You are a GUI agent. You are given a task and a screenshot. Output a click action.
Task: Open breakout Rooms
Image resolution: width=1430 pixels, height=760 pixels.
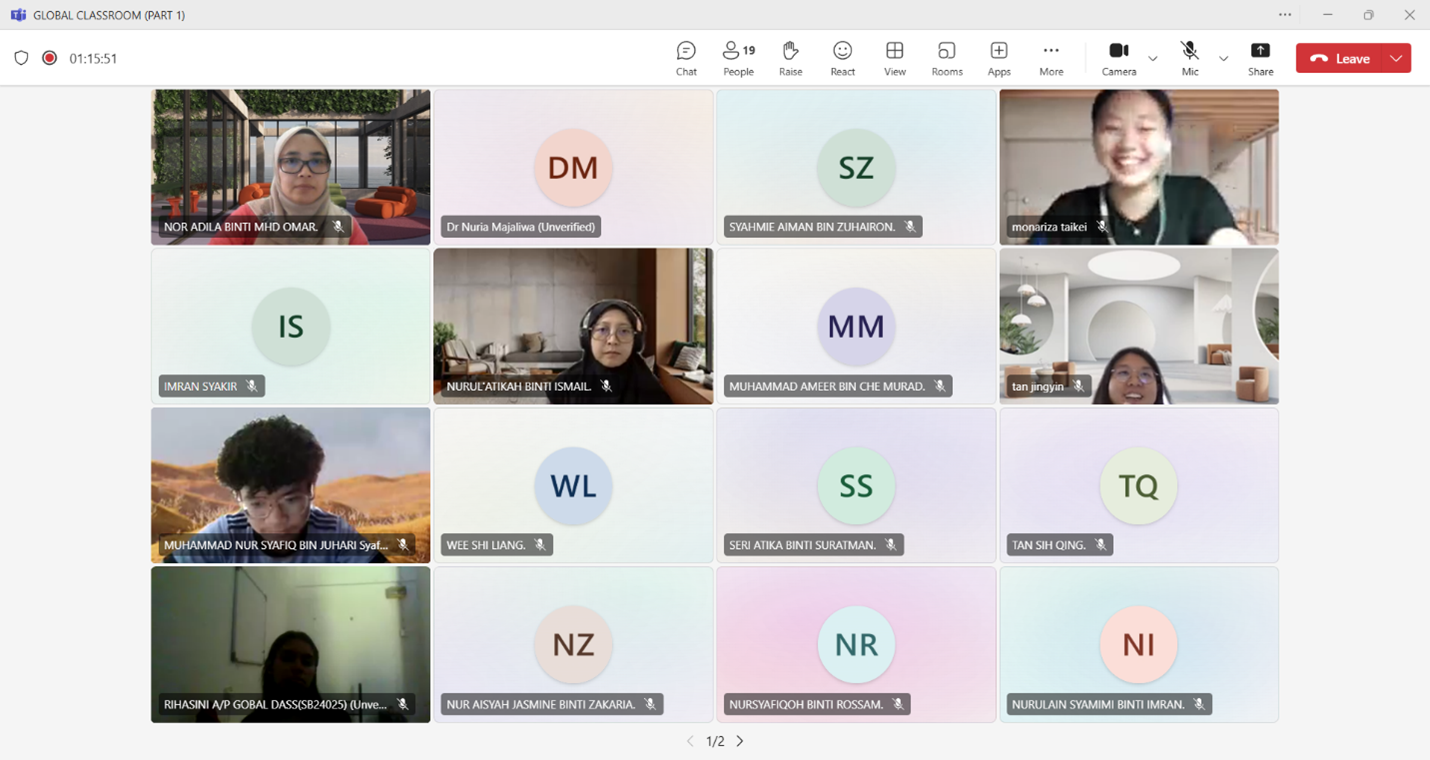click(x=946, y=58)
